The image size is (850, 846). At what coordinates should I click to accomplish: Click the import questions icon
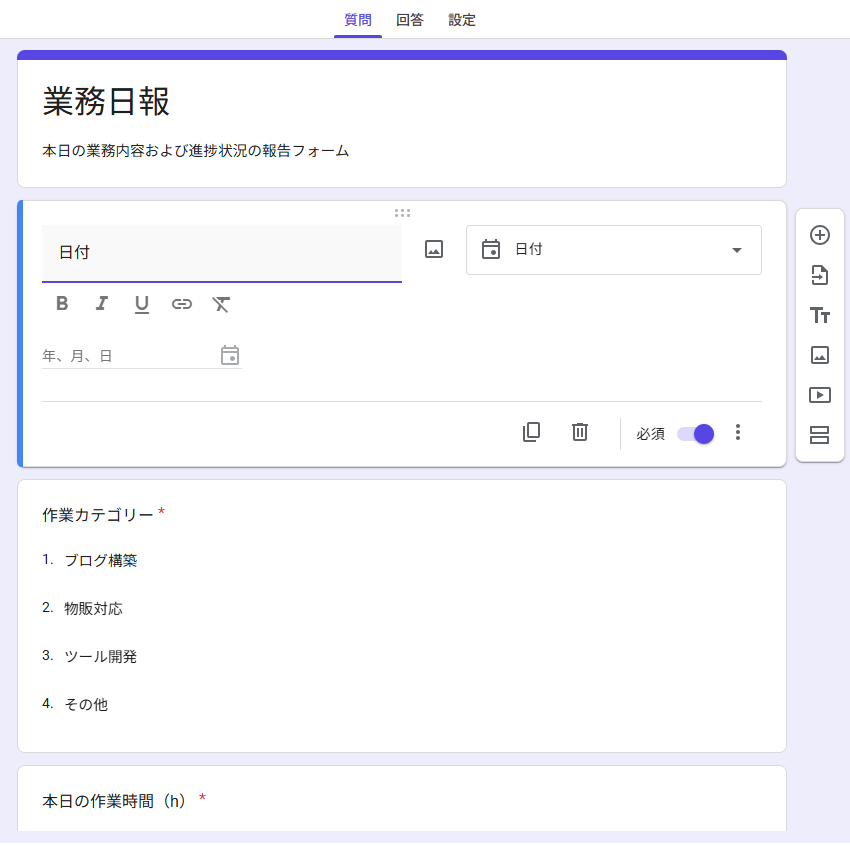tap(819, 275)
